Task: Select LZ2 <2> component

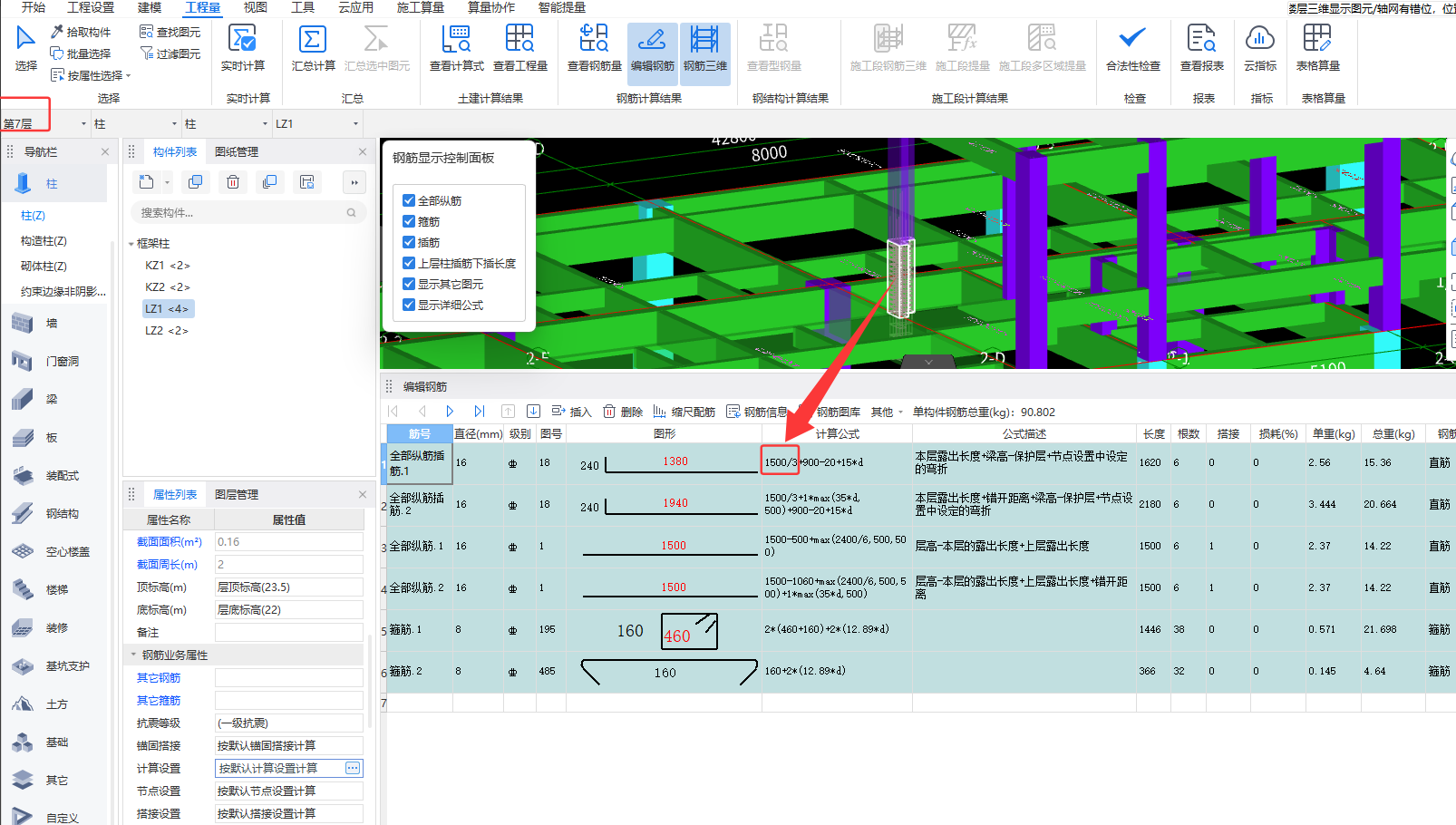Action: (167, 331)
